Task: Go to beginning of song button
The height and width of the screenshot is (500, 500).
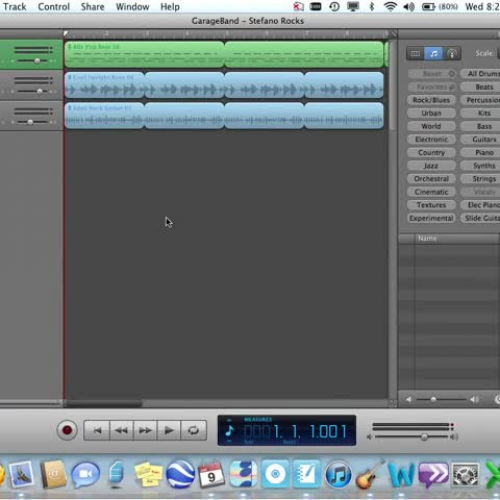Action: [x=97, y=430]
